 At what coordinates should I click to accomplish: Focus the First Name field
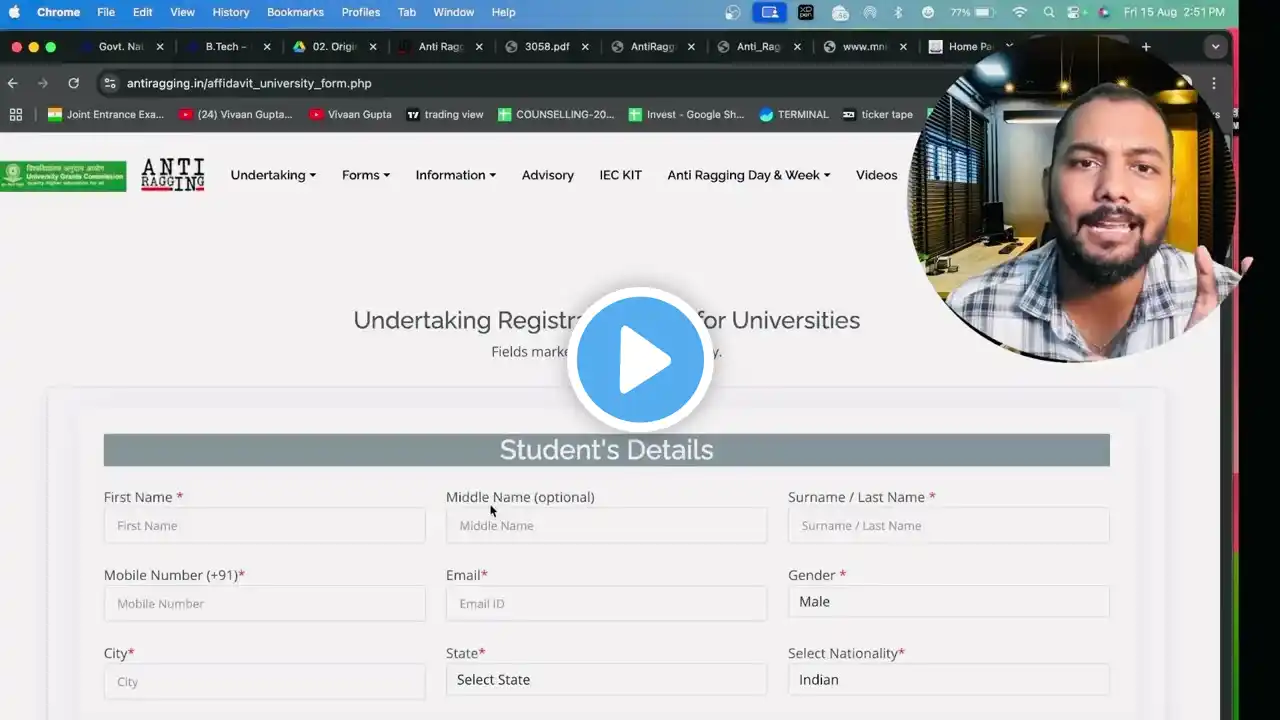tap(264, 525)
